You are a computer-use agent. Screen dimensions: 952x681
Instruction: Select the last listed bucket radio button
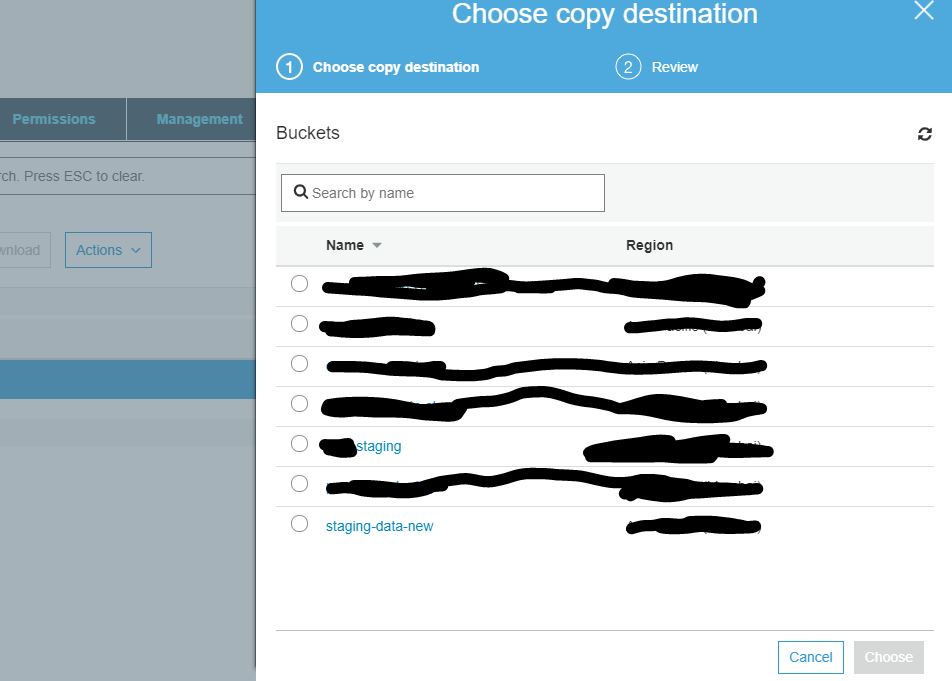point(299,523)
